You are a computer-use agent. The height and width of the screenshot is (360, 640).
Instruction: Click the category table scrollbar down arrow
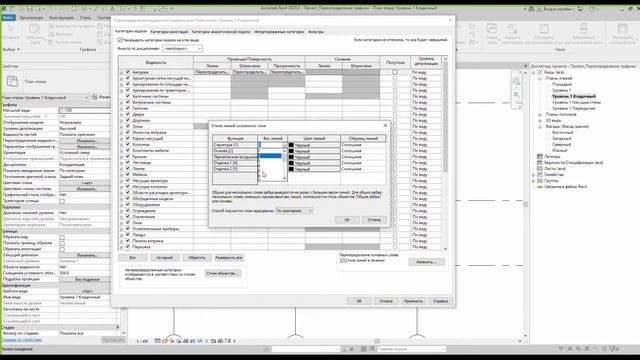coord(445,249)
